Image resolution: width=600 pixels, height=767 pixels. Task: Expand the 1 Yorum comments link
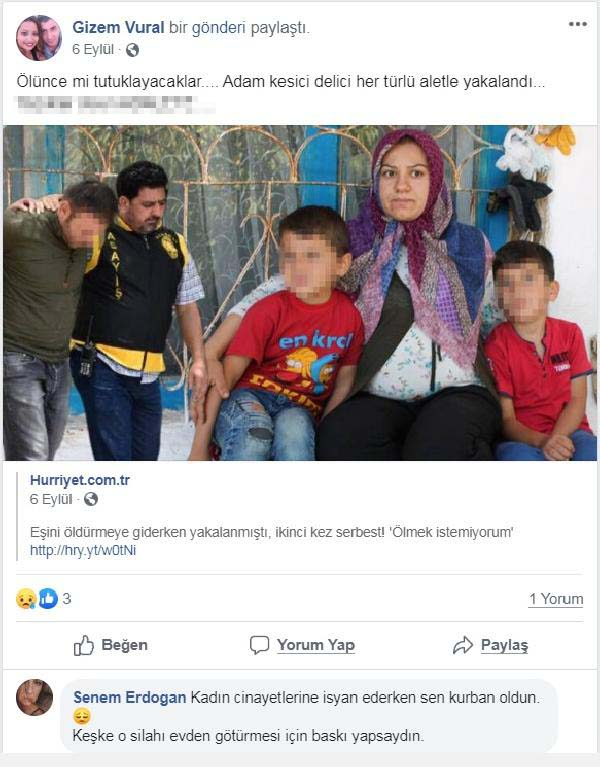point(556,599)
